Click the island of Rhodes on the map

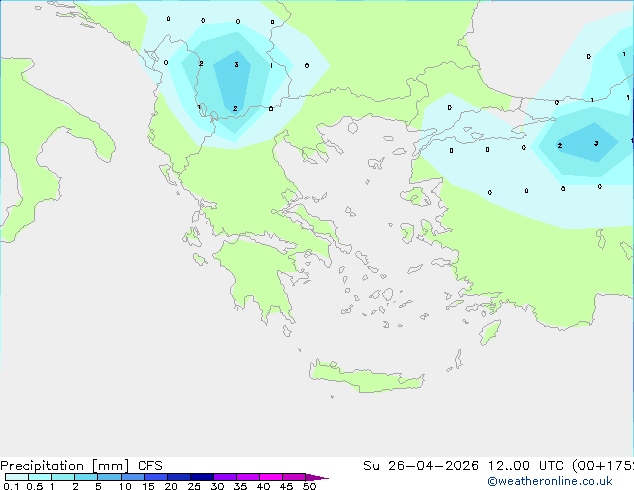[490, 332]
